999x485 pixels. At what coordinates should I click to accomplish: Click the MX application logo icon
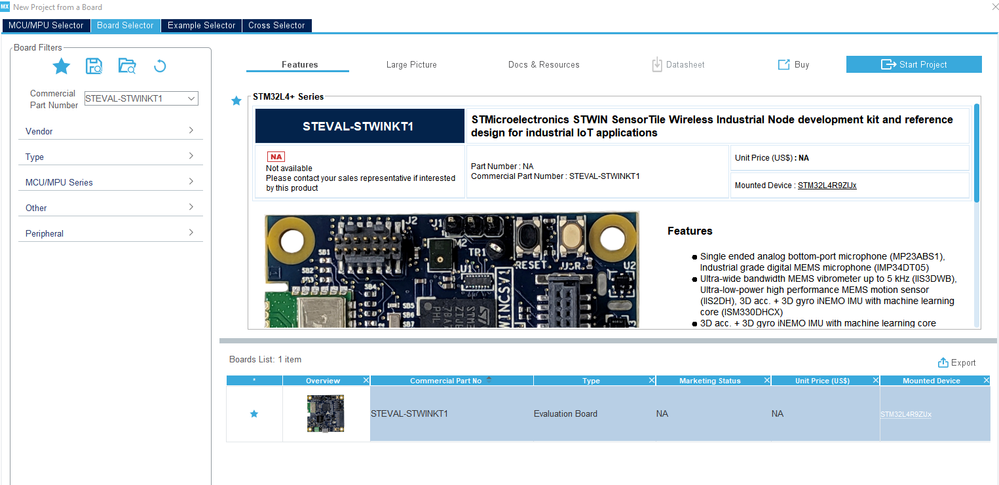[x=5, y=6]
